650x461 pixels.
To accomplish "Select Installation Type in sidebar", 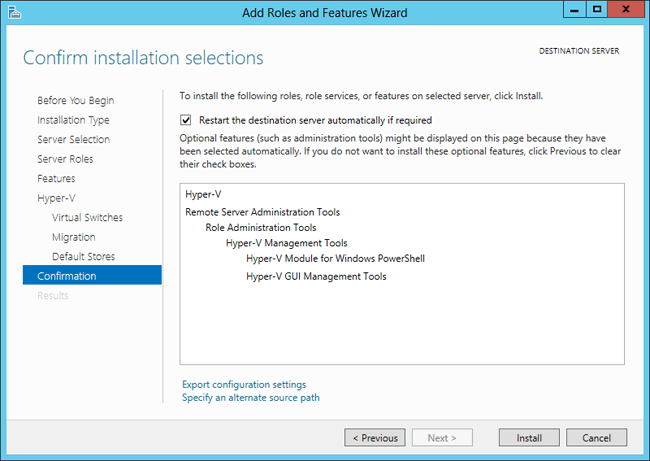I will pyautogui.click(x=73, y=120).
